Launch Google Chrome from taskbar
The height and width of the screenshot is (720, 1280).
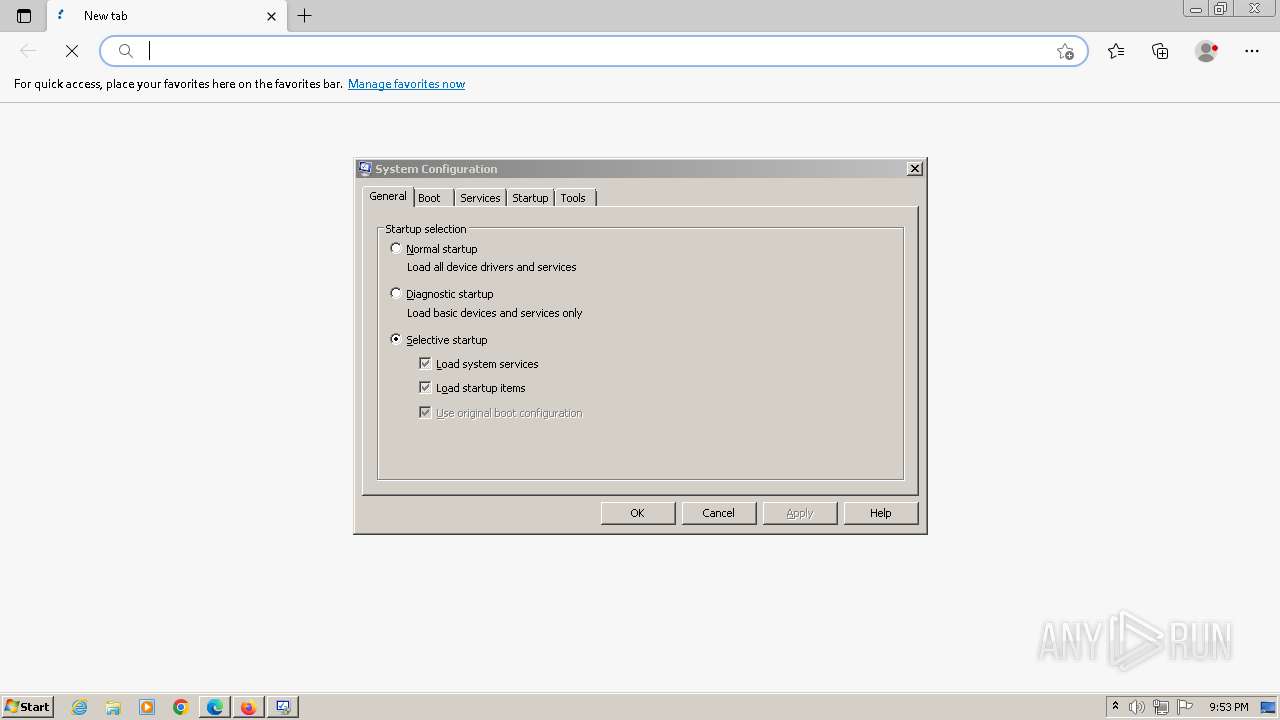point(181,707)
